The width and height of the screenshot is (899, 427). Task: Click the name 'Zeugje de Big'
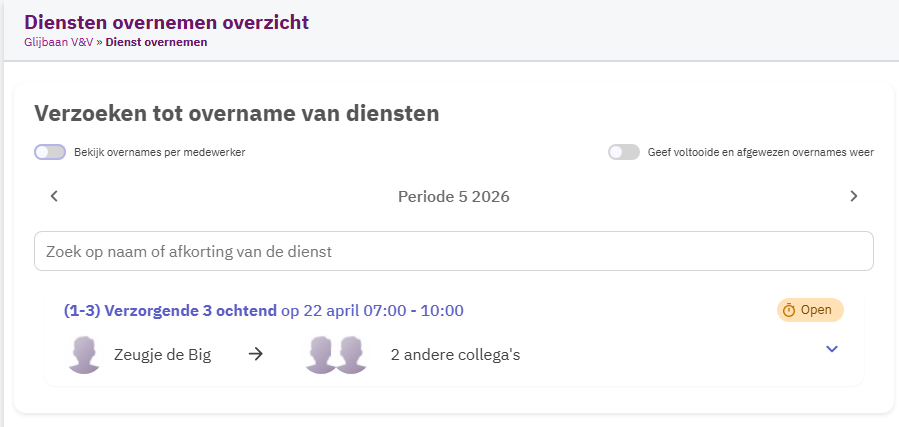[x=163, y=354]
